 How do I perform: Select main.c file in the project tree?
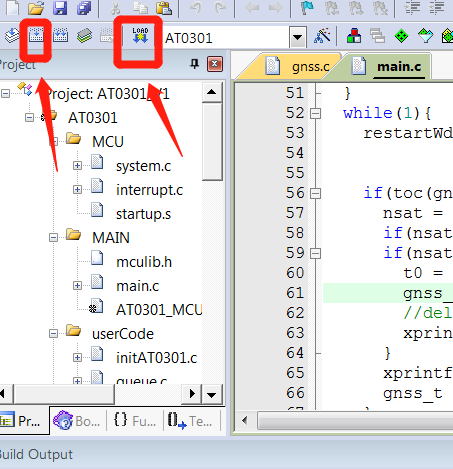[x=137, y=286]
